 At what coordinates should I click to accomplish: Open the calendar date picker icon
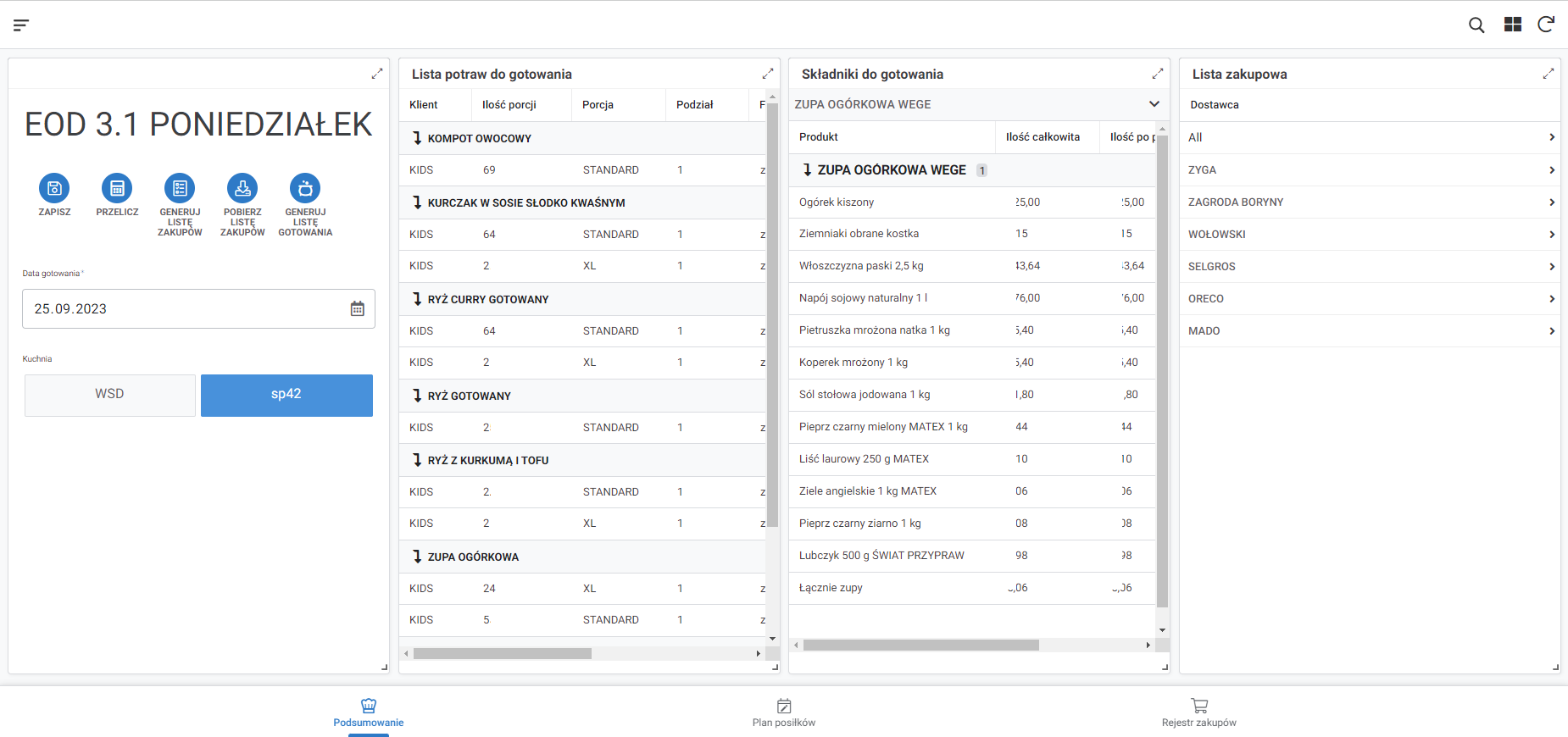click(358, 309)
